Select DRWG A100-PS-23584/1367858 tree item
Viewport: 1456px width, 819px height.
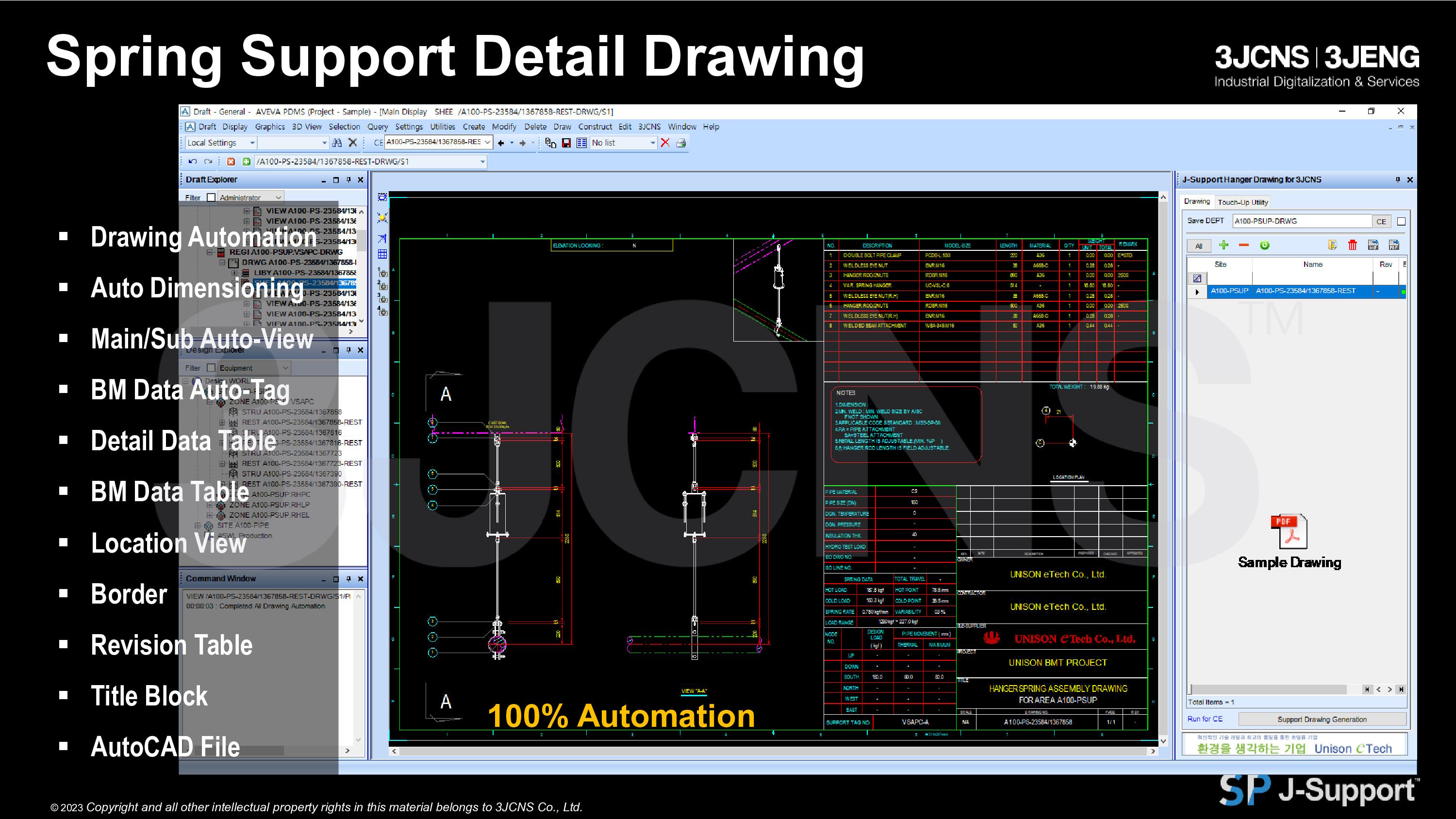[299, 262]
